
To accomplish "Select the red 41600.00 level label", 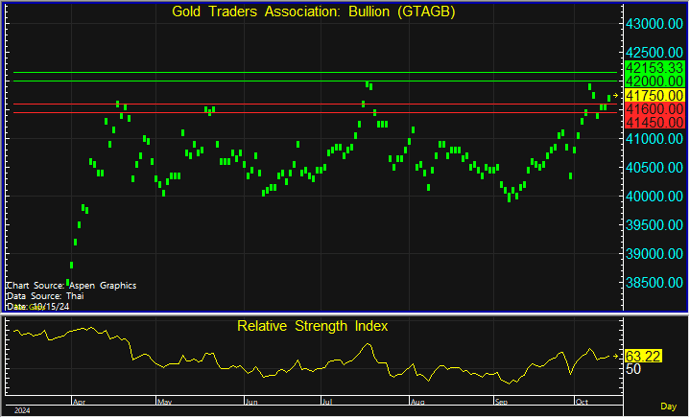I will 655,108.
